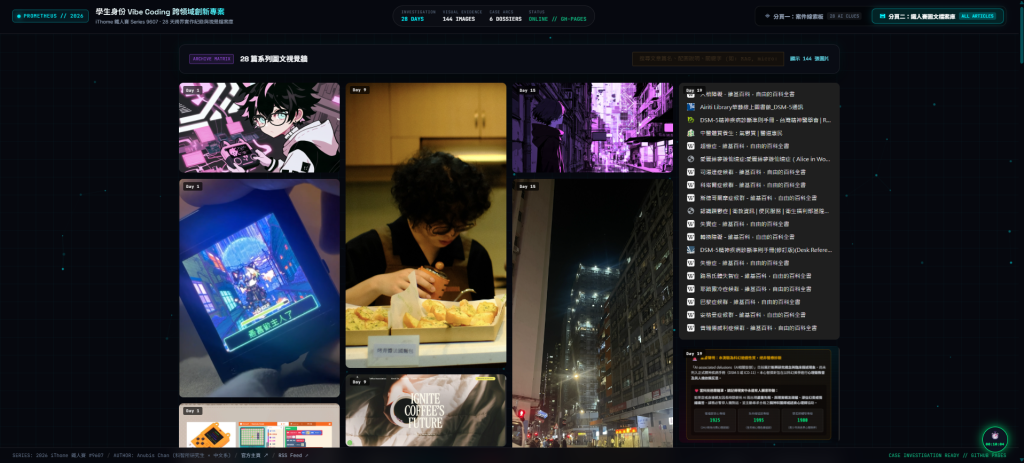The height and width of the screenshot is (463, 1024).
Task: Open the Day 5 orange game console image
Action: pos(259,426)
